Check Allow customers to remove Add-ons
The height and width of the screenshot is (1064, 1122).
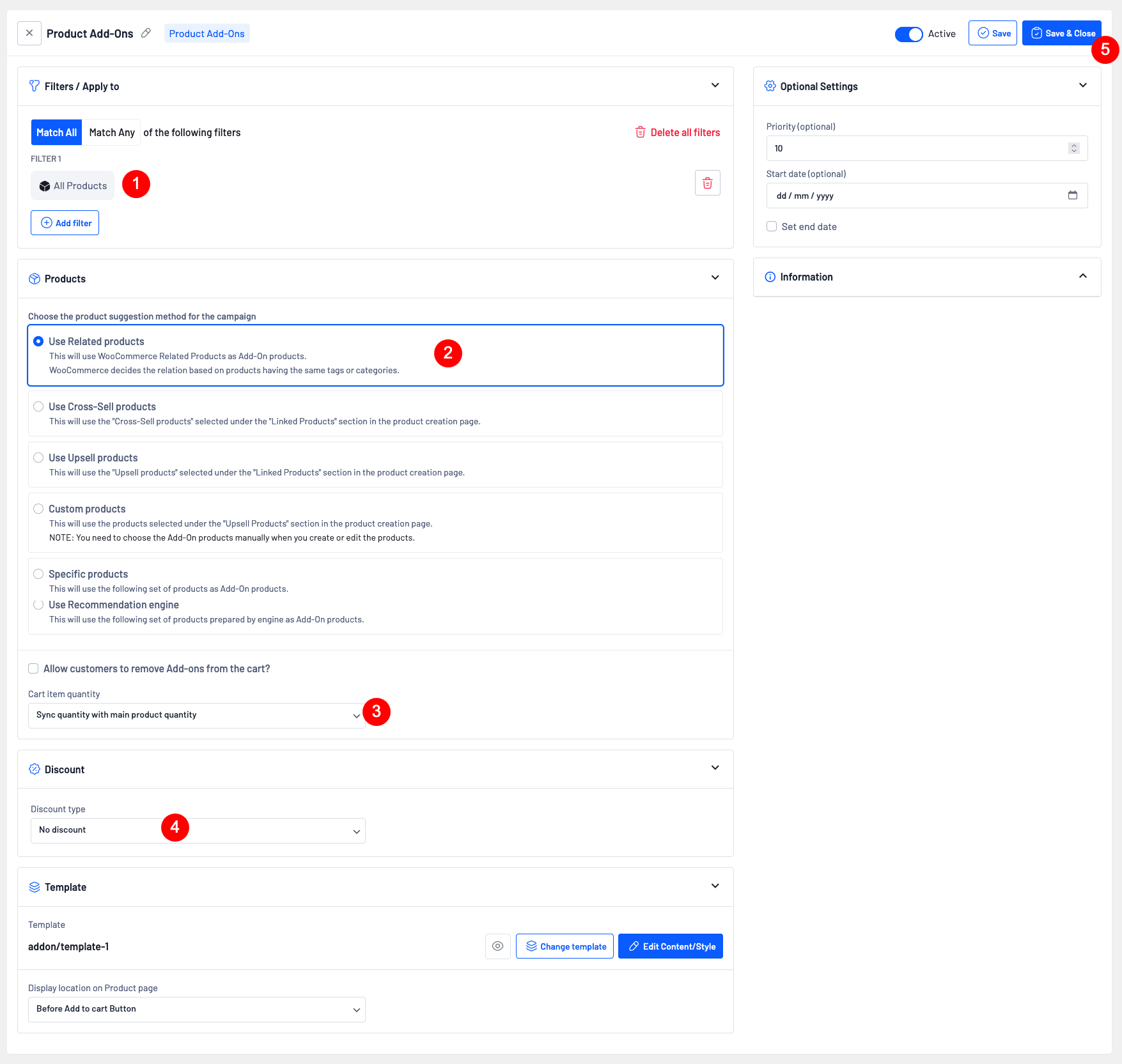(33, 668)
